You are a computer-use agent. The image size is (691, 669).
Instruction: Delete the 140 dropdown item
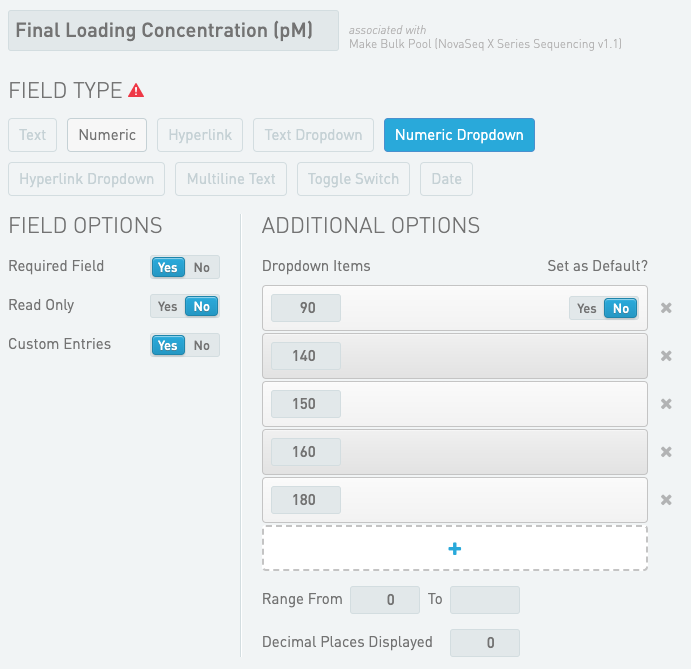(x=666, y=356)
